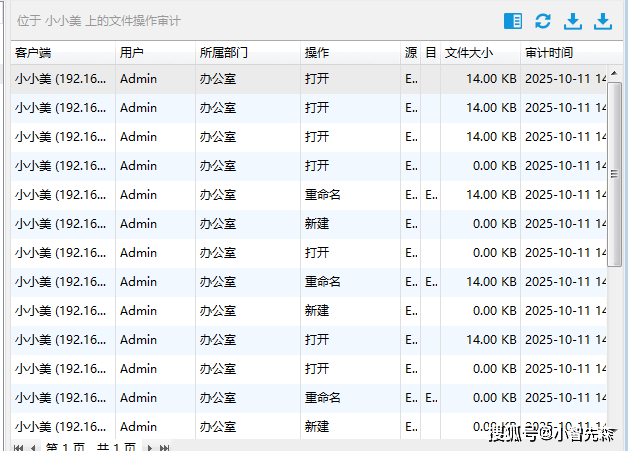Refresh the file operation audit list
This screenshot has width=628, height=451.
pyautogui.click(x=543, y=21)
